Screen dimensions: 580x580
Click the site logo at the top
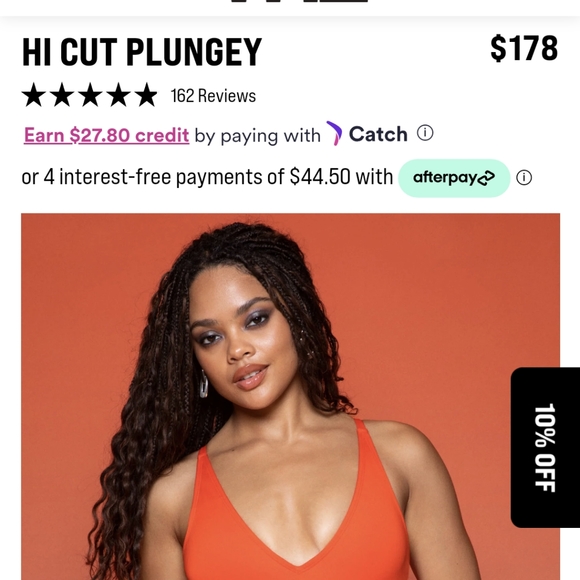click(x=300, y=1)
